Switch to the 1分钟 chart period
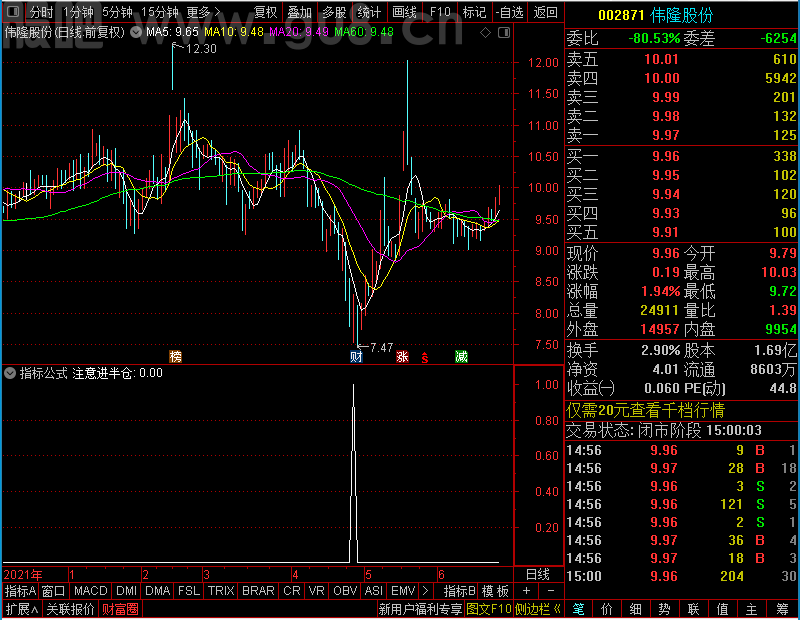Screen dimensions: 800x620 [78, 12]
